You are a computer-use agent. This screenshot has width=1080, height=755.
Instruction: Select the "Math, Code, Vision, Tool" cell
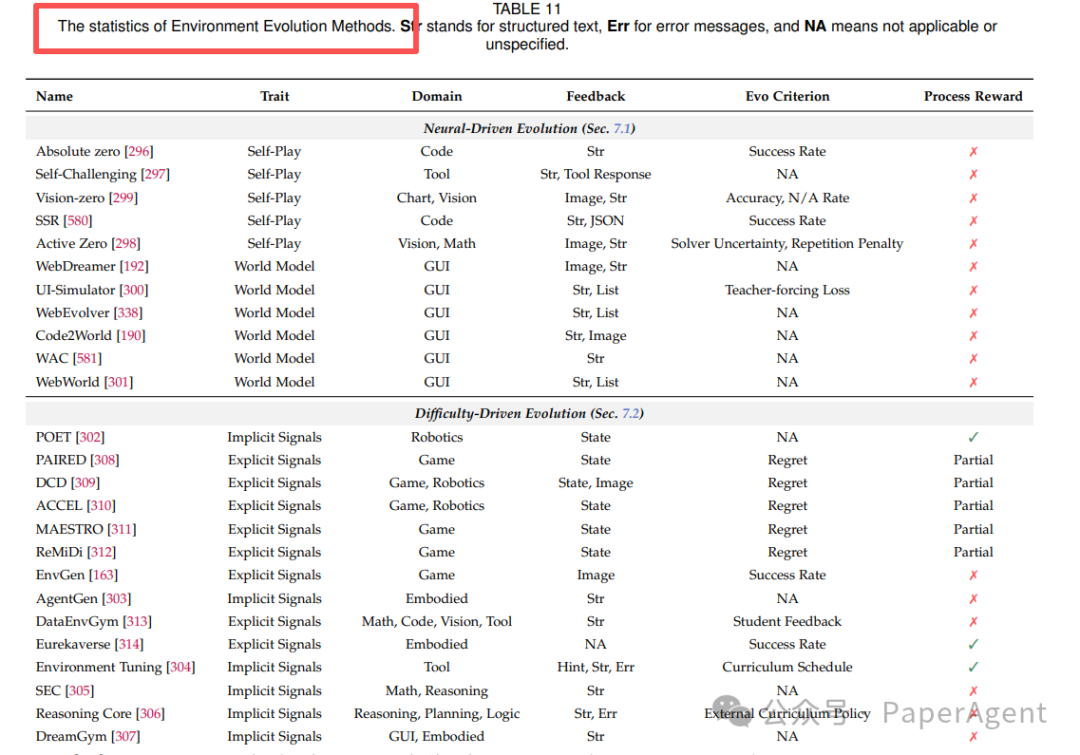pos(437,621)
